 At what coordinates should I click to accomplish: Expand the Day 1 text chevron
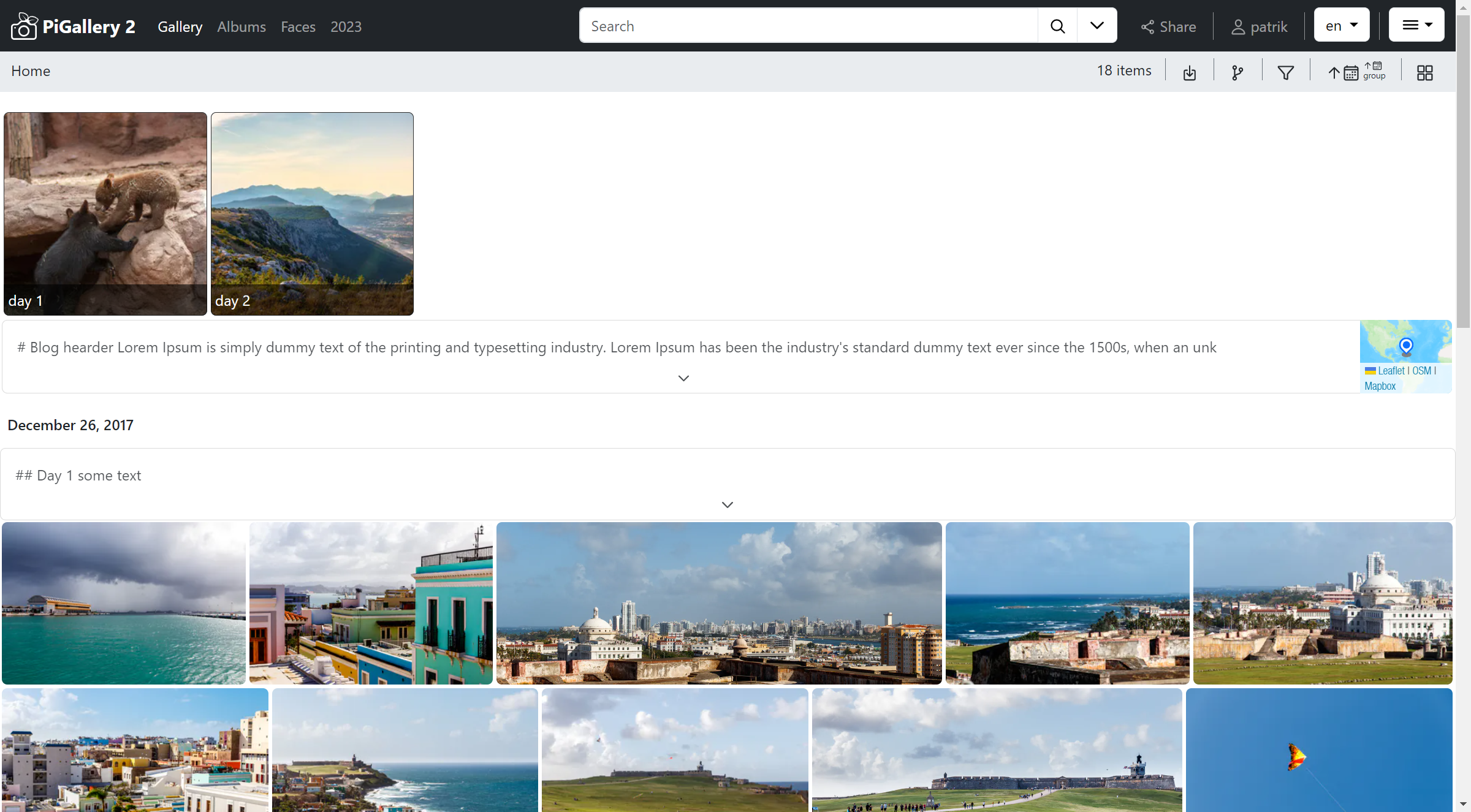727,505
